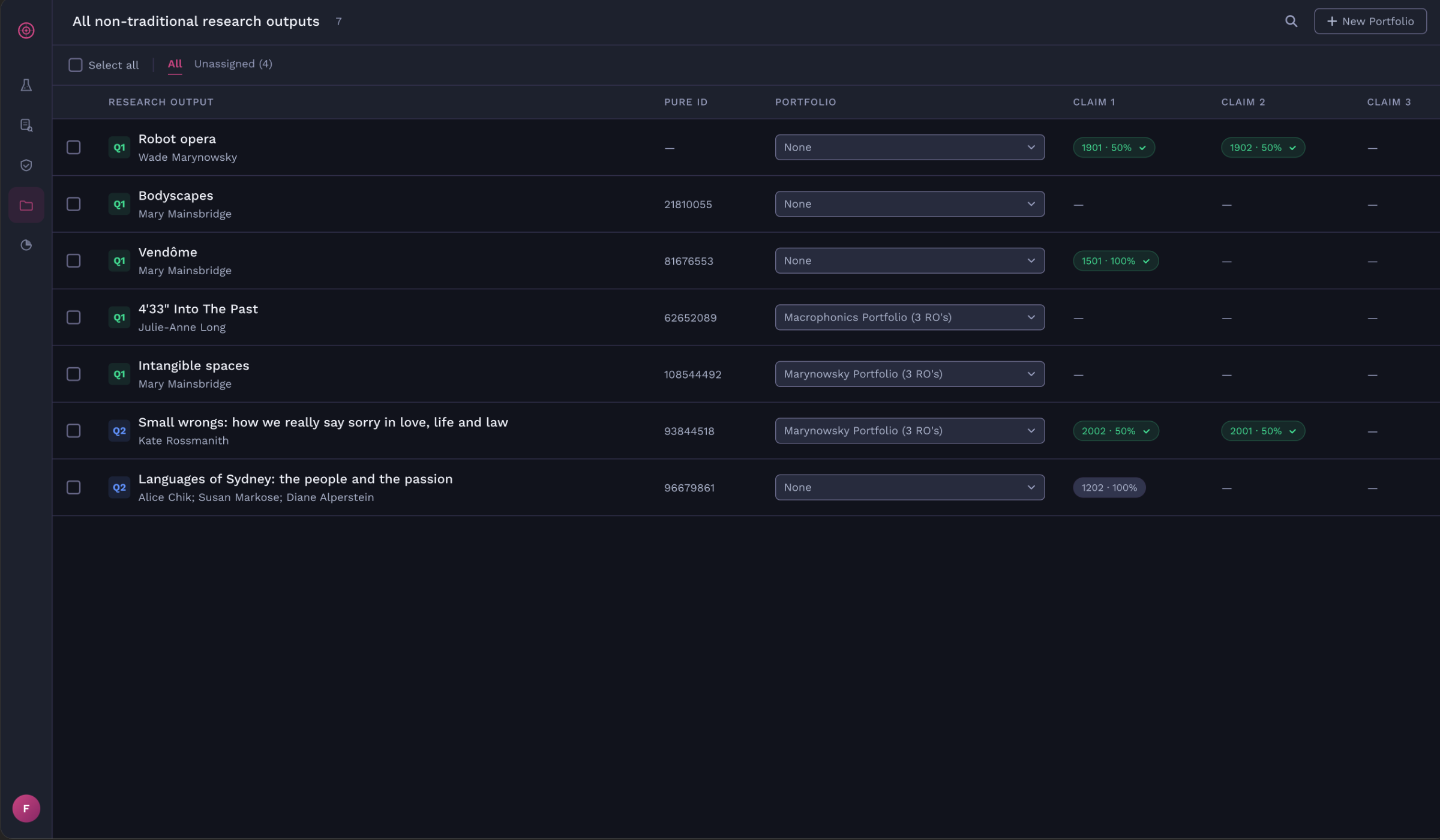Check the Robot opera row checkbox

pos(73,147)
